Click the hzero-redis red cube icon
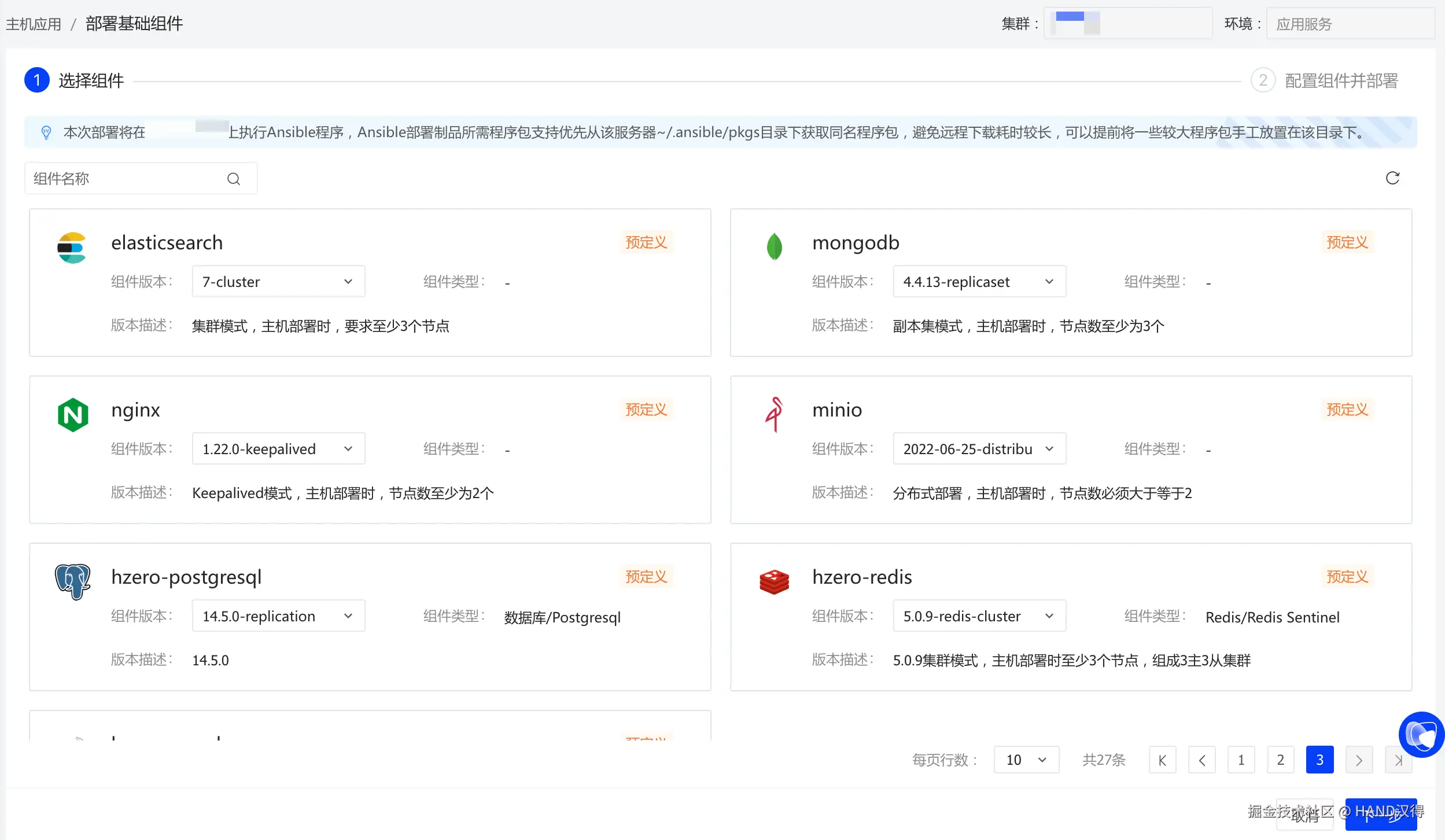Image resolution: width=1445 pixels, height=840 pixels. [x=774, y=581]
